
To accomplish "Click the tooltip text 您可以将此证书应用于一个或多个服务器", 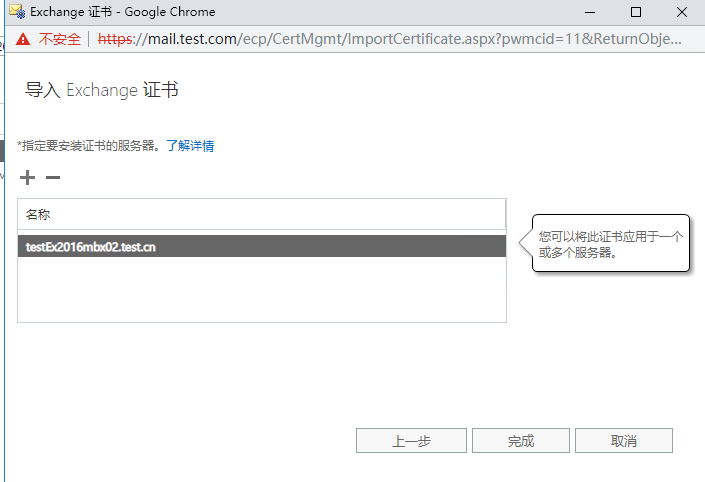I will tap(611, 244).
